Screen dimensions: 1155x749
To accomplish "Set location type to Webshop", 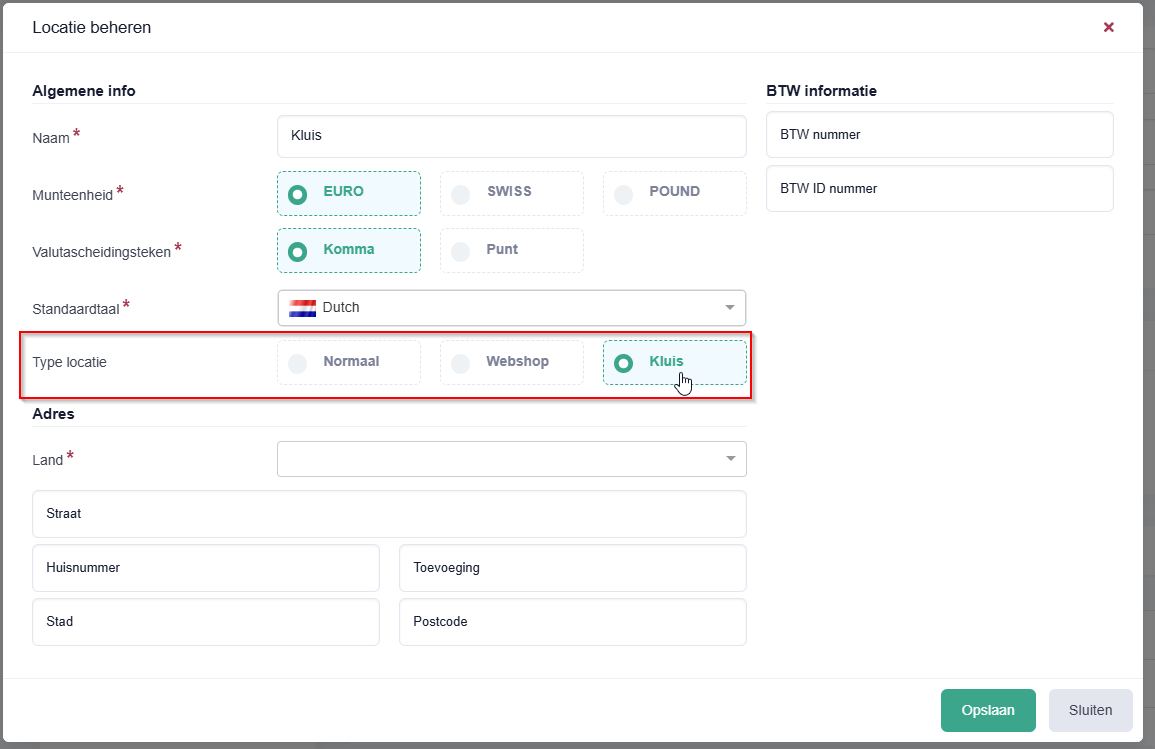I will click(511, 362).
